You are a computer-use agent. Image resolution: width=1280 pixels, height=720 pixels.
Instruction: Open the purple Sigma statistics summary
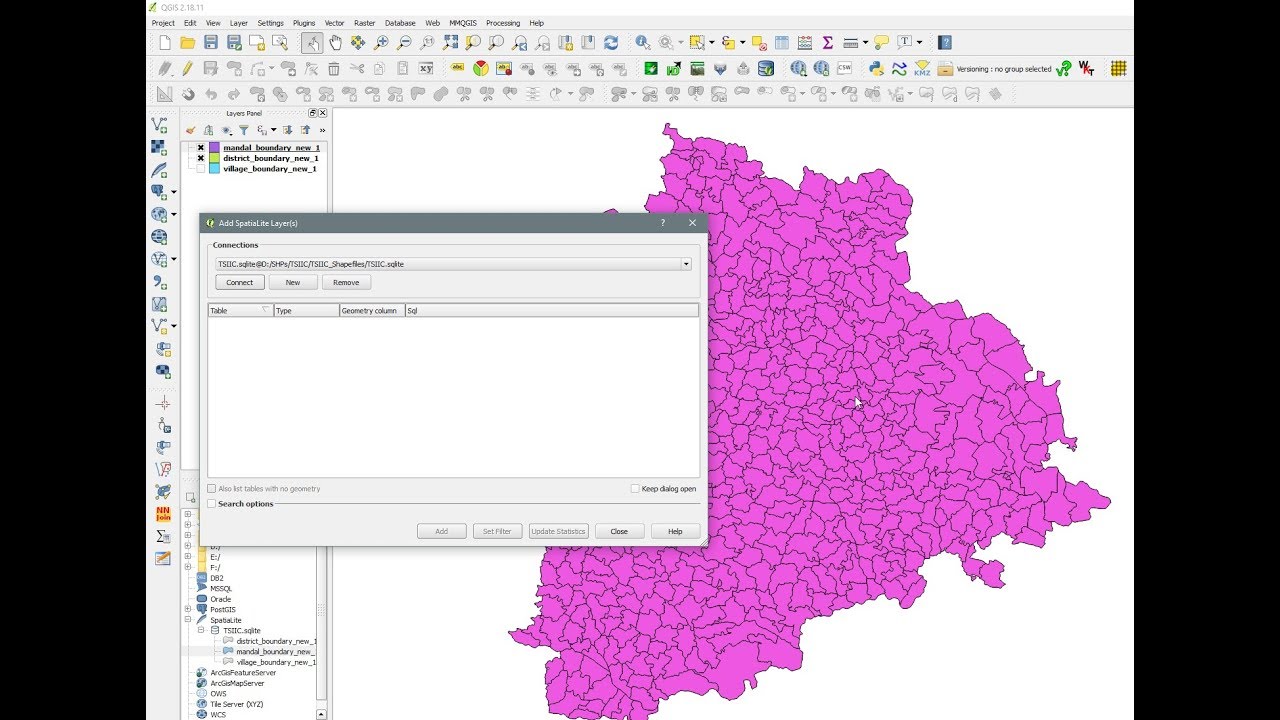coord(827,43)
